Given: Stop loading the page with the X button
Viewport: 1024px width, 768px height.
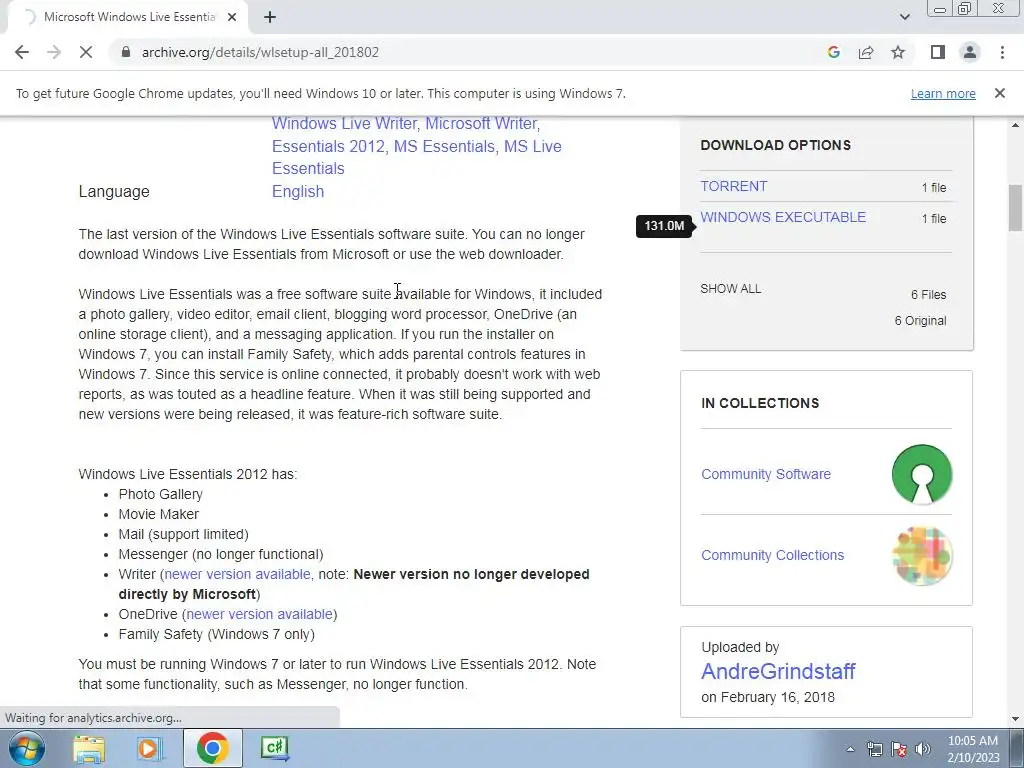Looking at the screenshot, I should (x=86, y=52).
